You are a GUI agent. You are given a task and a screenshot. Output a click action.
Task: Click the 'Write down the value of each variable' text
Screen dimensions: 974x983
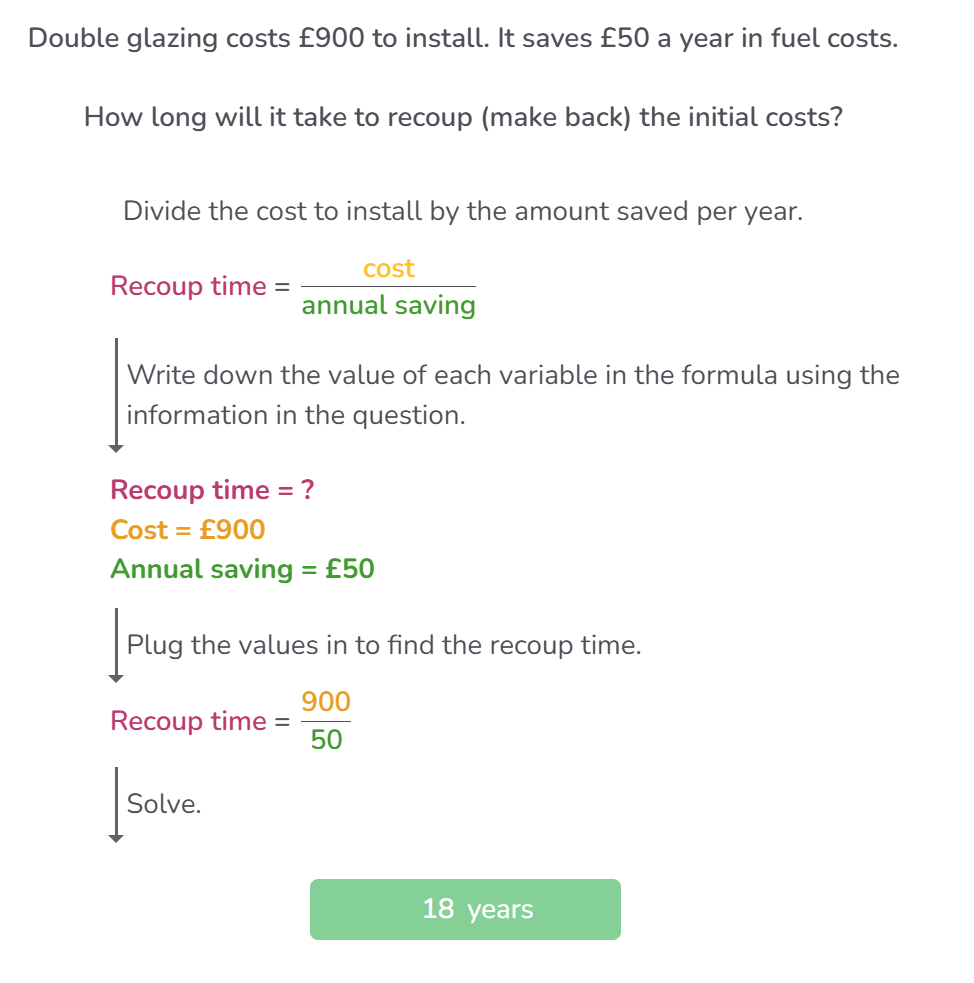click(513, 376)
